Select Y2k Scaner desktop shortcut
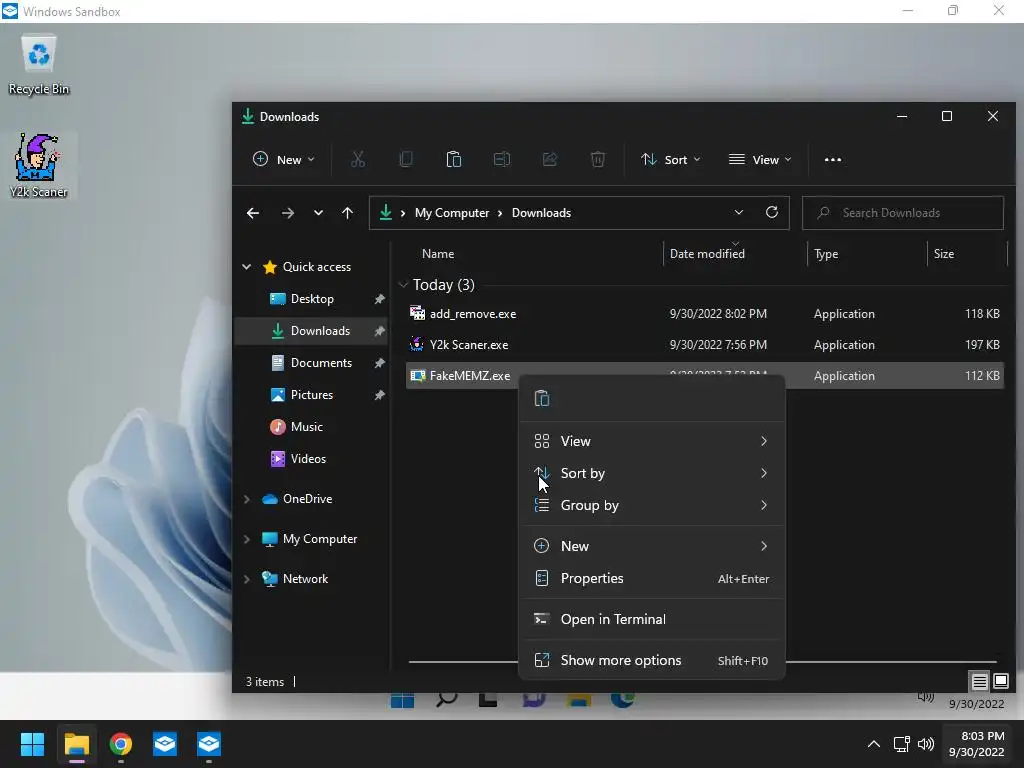1024x768 pixels. pos(39,166)
